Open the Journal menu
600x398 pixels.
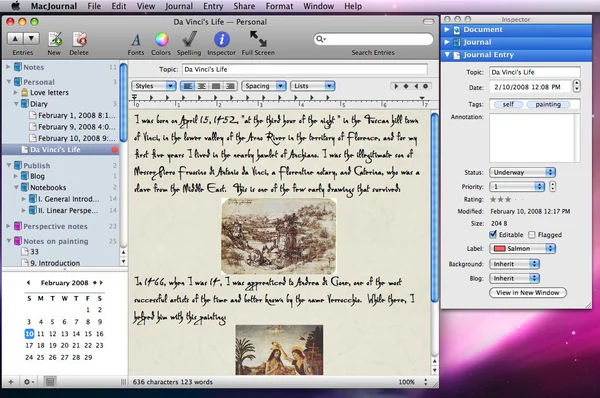(x=179, y=6)
